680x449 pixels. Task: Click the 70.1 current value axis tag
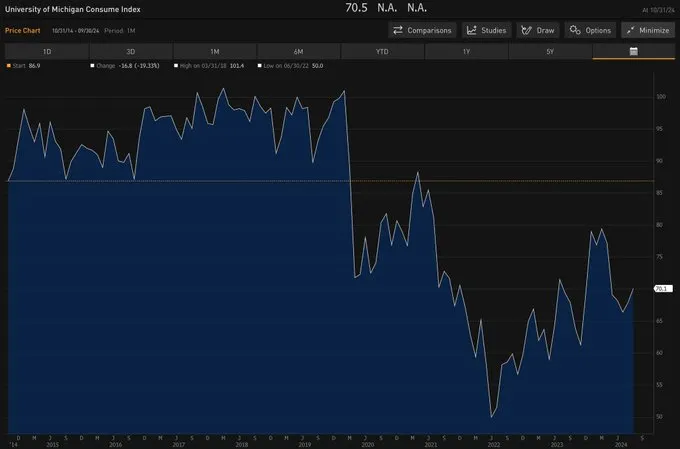[x=663, y=288]
